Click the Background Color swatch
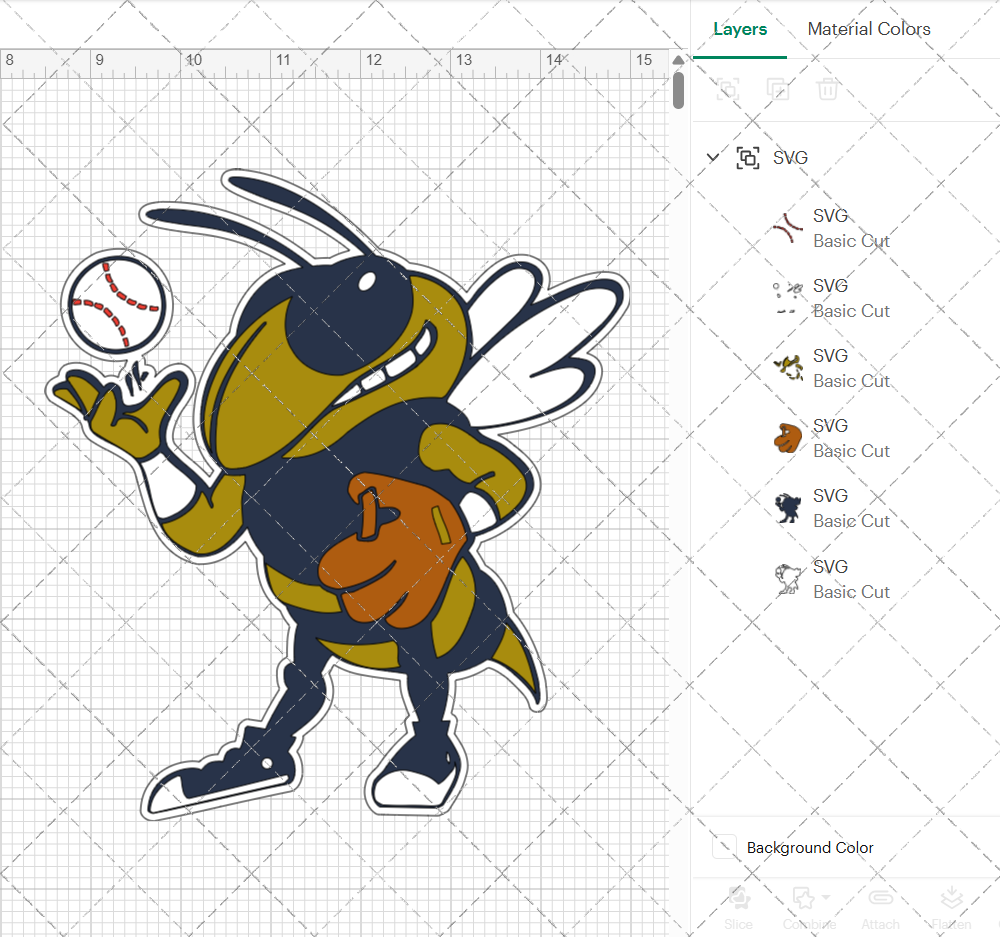Screen dimensions: 1000x937 click(x=724, y=847)
